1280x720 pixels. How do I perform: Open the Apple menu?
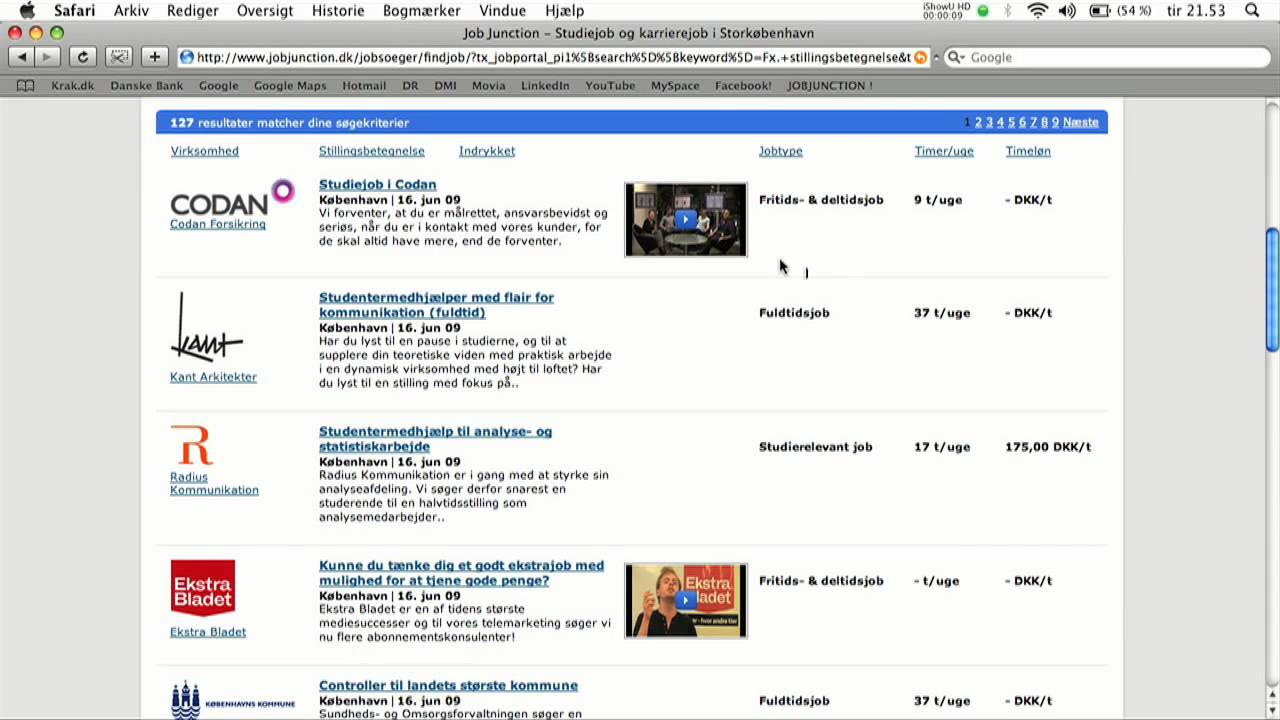[x=27, y=11]
